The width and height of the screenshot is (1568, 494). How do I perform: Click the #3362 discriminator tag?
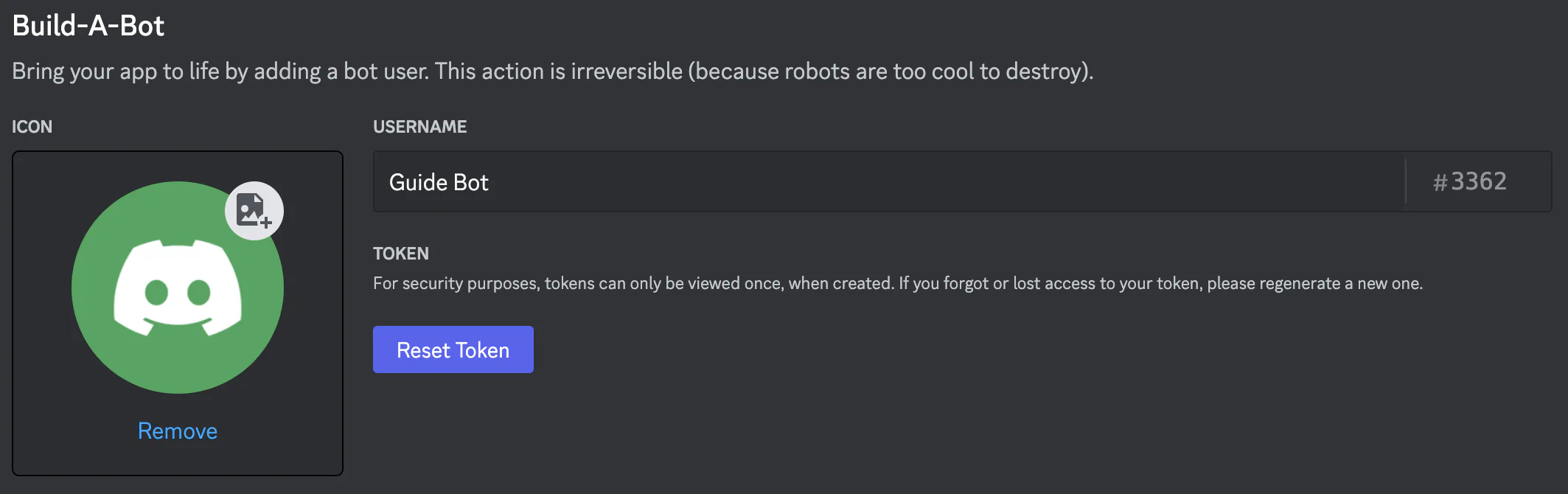[1471, 182]
